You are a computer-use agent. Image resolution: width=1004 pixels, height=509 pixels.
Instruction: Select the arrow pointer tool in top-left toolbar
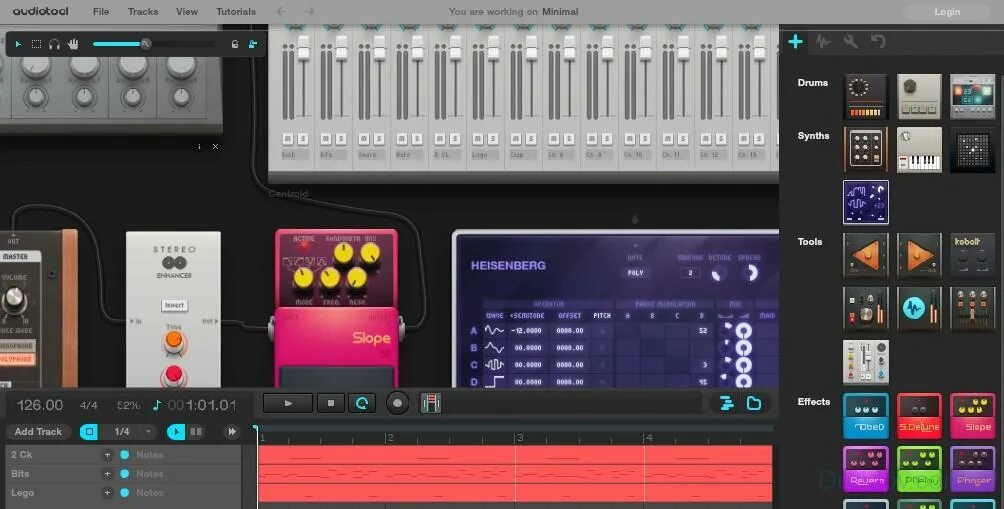pyautogui.click(x=18, y=44)
